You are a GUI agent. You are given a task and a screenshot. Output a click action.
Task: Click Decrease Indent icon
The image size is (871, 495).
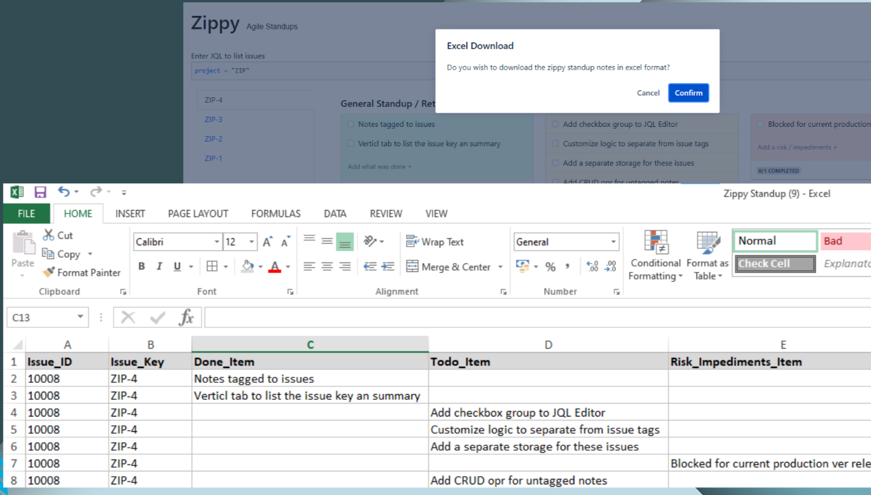click(370, 267)
